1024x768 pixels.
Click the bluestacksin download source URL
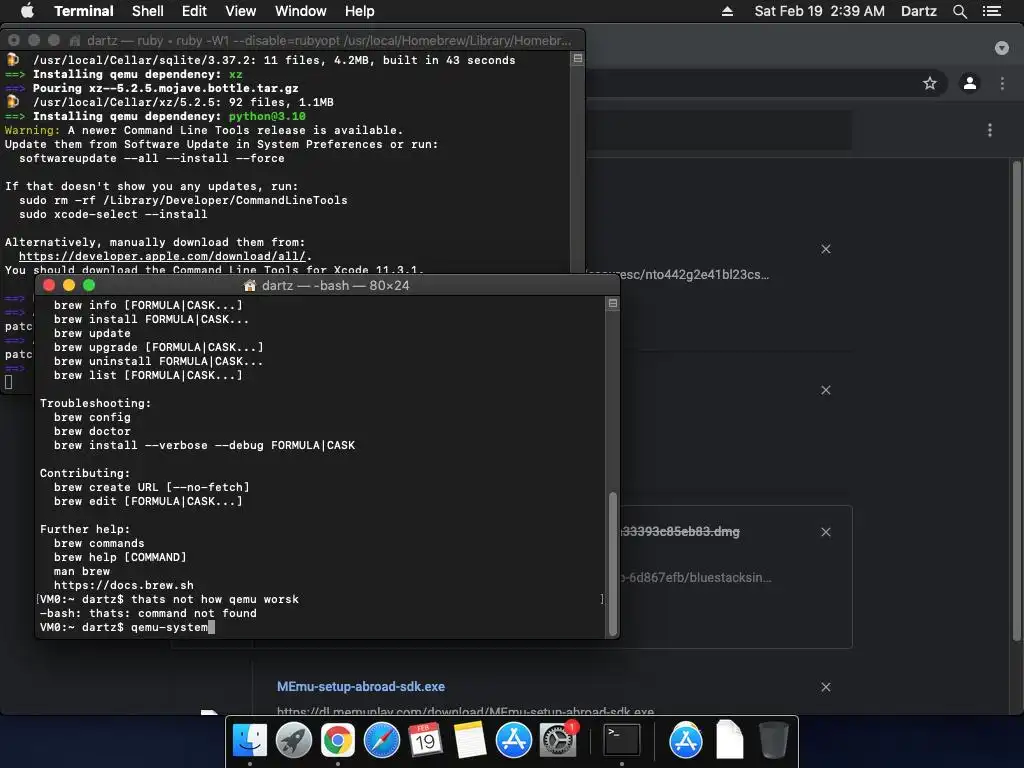coord(696,577)
